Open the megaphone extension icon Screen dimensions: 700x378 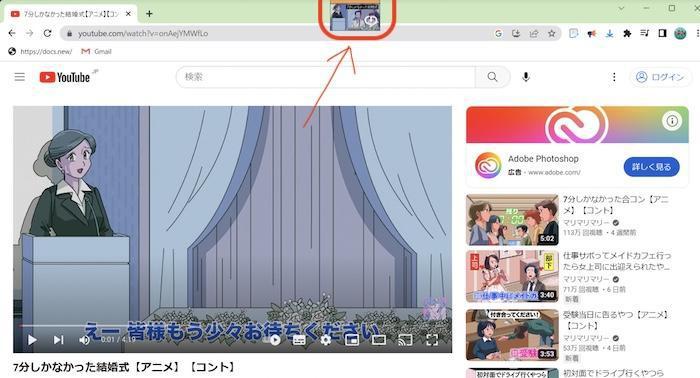tap(592, 33)
